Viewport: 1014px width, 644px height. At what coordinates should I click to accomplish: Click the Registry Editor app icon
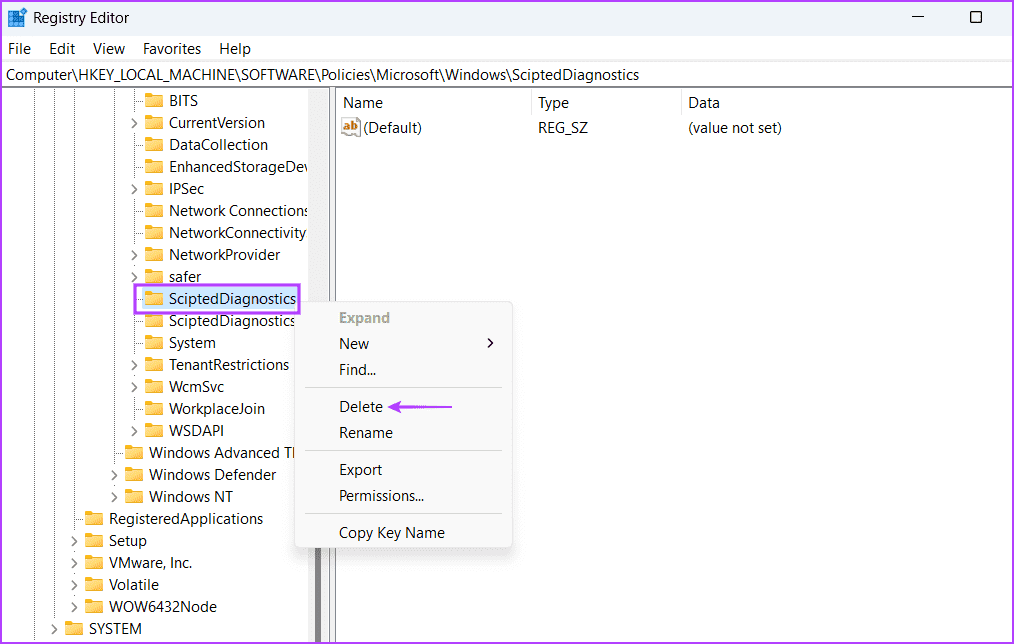17,17
